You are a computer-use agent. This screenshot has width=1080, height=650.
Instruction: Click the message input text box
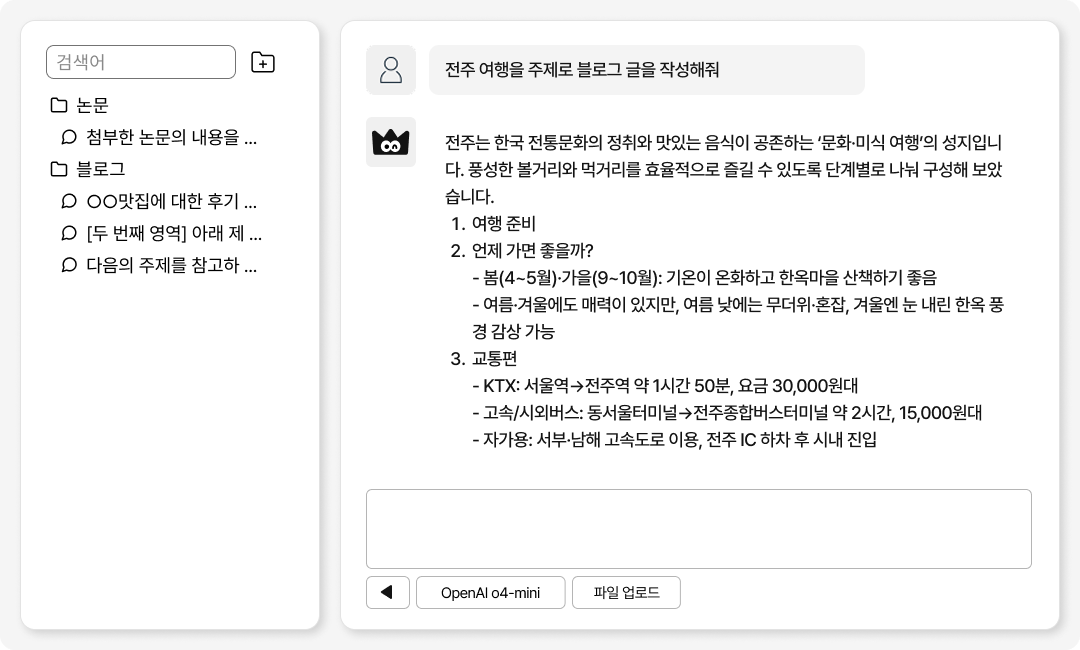[x=698, y=528]
